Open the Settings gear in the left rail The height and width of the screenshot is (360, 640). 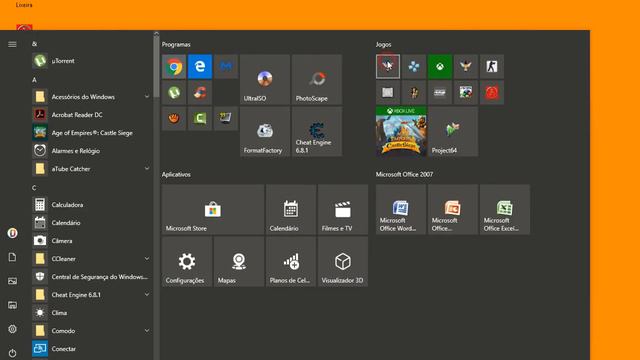(x=12, y=329)
